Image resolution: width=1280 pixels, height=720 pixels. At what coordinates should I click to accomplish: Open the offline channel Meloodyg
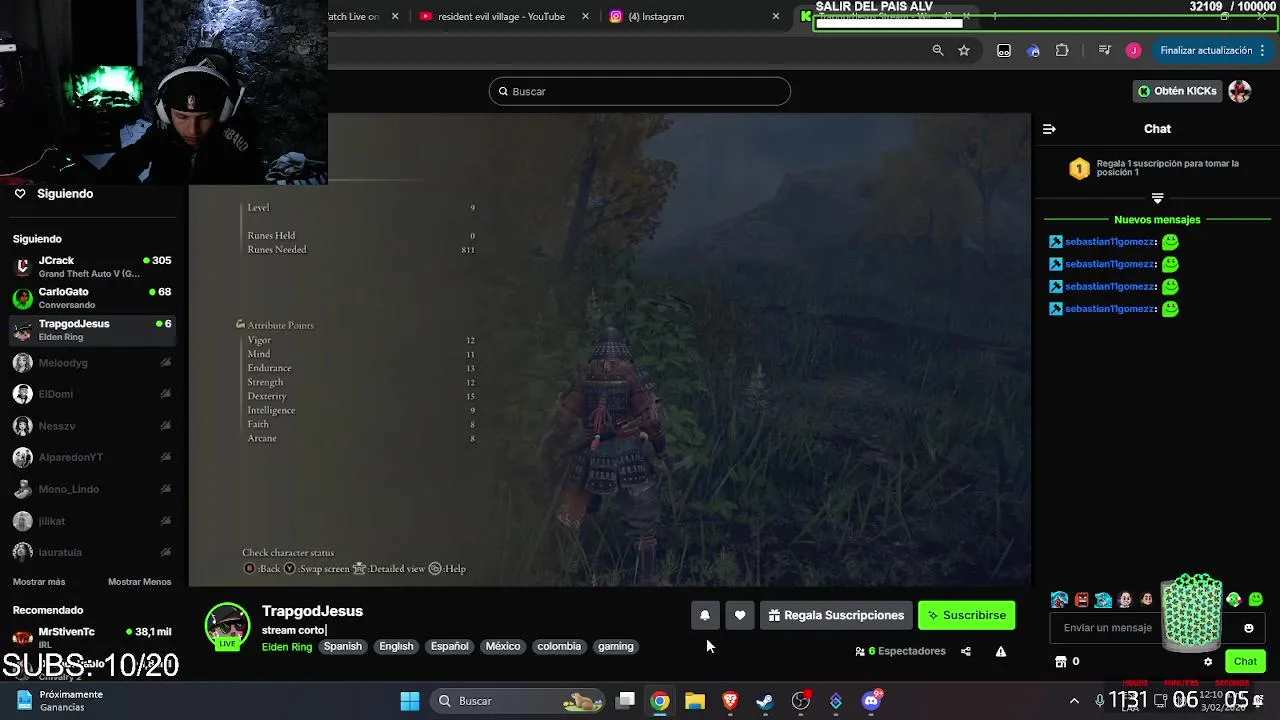[91, 363]
